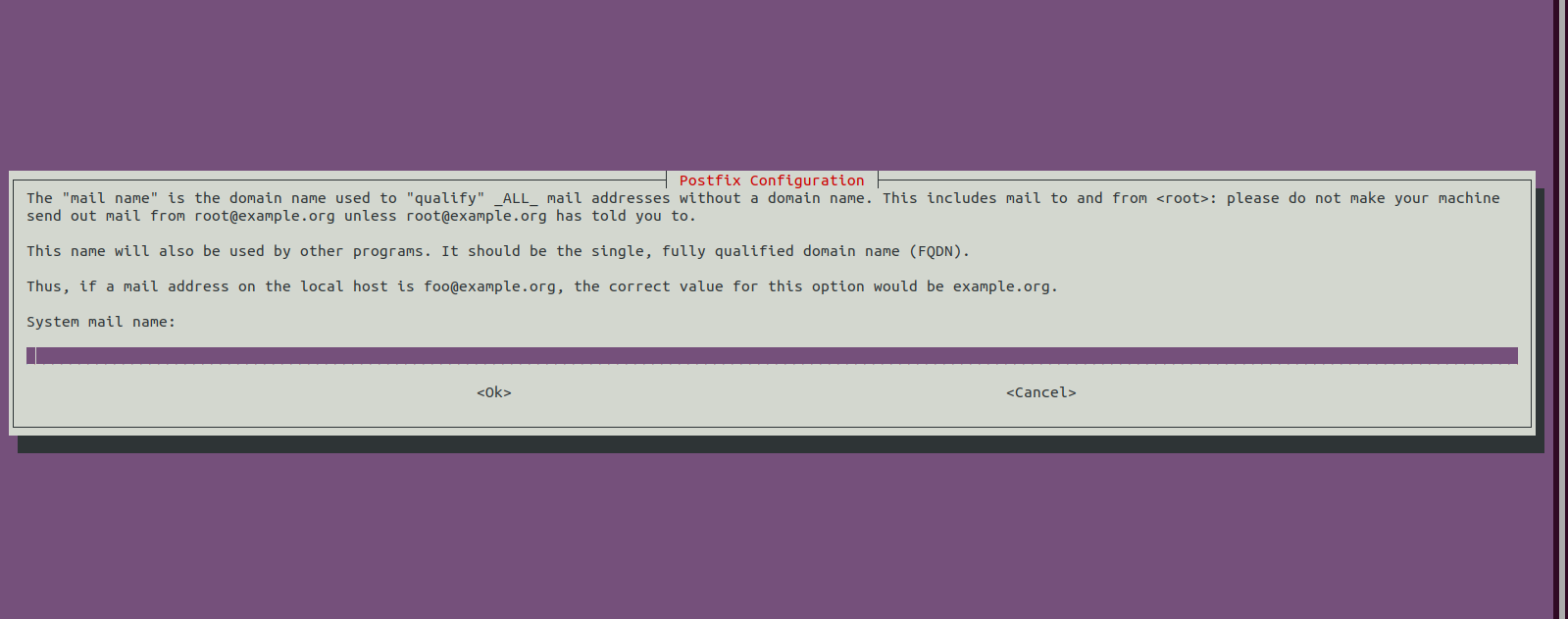Click the quoted phrase "mail name" at the top
Image resolution: width=1568 pixels, height=619 pixels.
[x=110, y=198]
